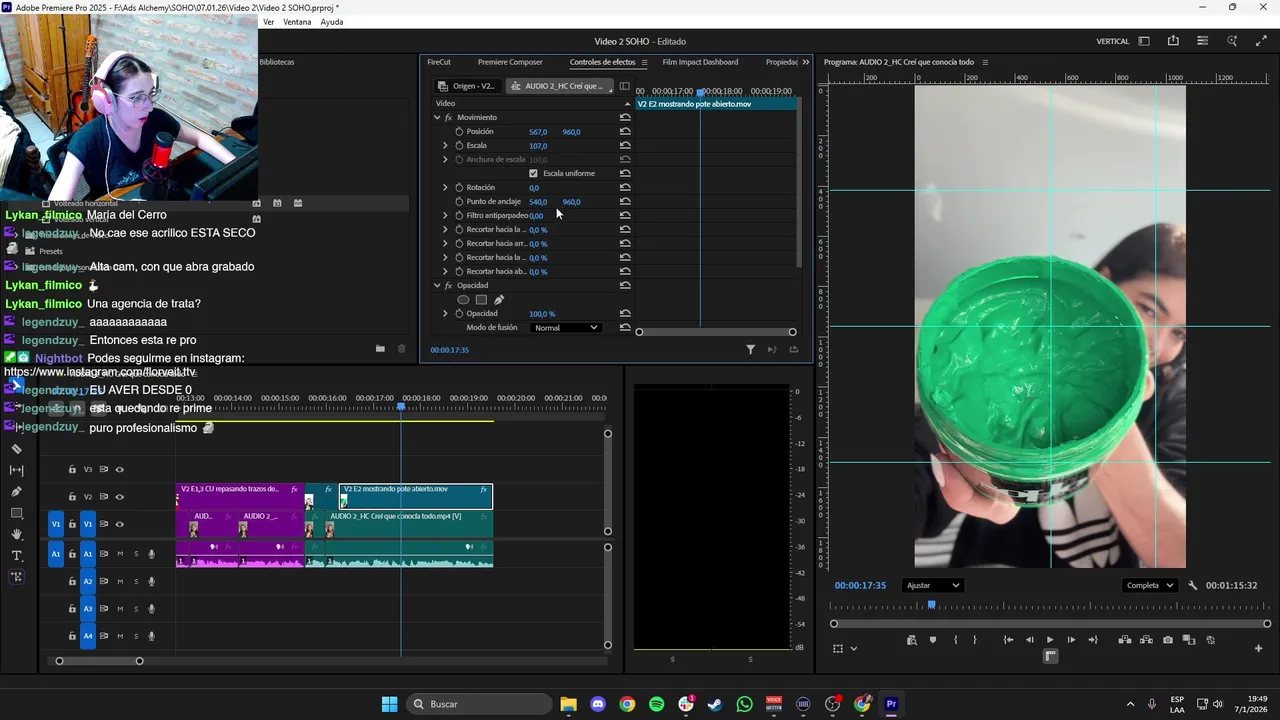The height and width of the screenshot is (720, 1280).
Task: Collapse the Opacidad effect group
Action: click(x=437, y=286)
